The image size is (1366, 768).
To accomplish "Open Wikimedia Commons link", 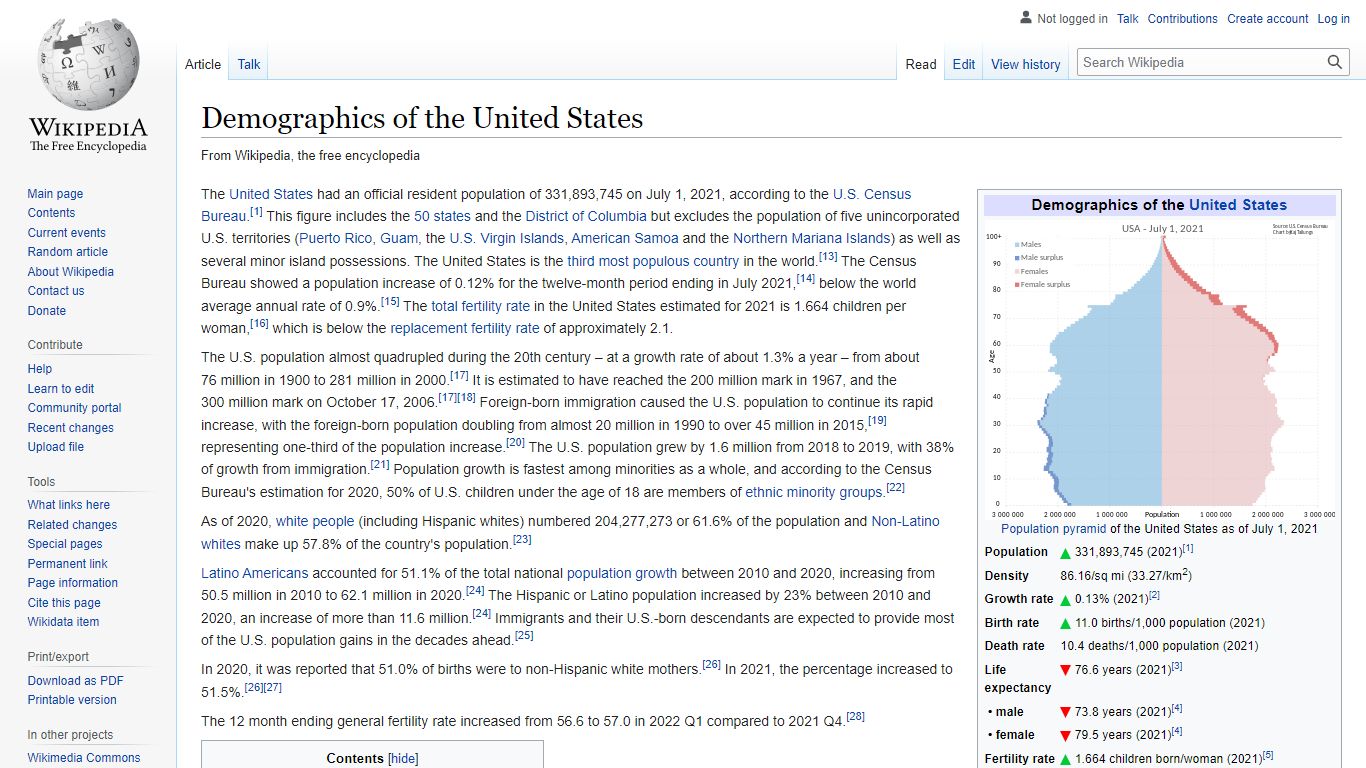I will pos(84,758).
